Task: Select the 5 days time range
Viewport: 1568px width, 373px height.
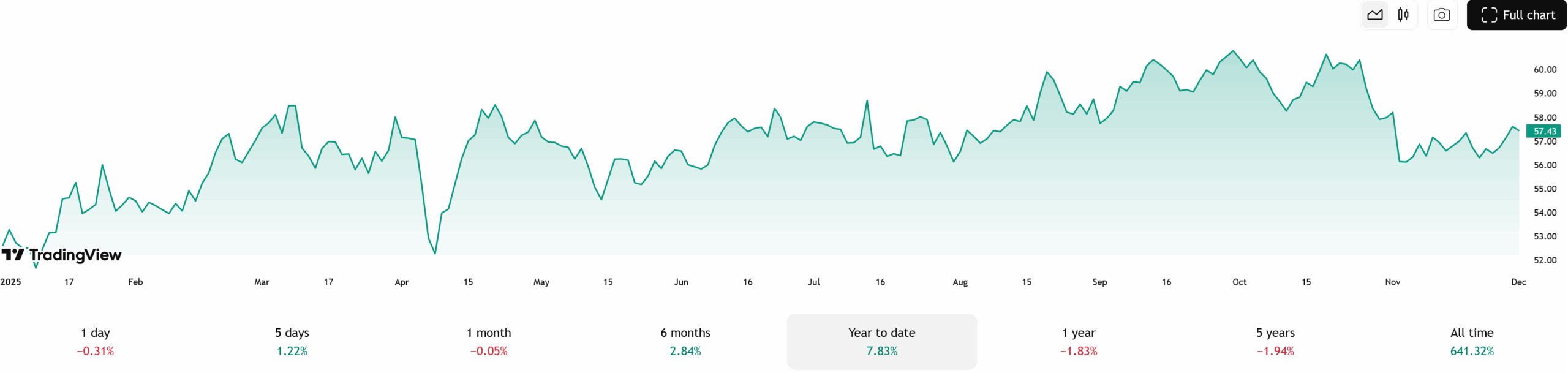Action: 292,342
